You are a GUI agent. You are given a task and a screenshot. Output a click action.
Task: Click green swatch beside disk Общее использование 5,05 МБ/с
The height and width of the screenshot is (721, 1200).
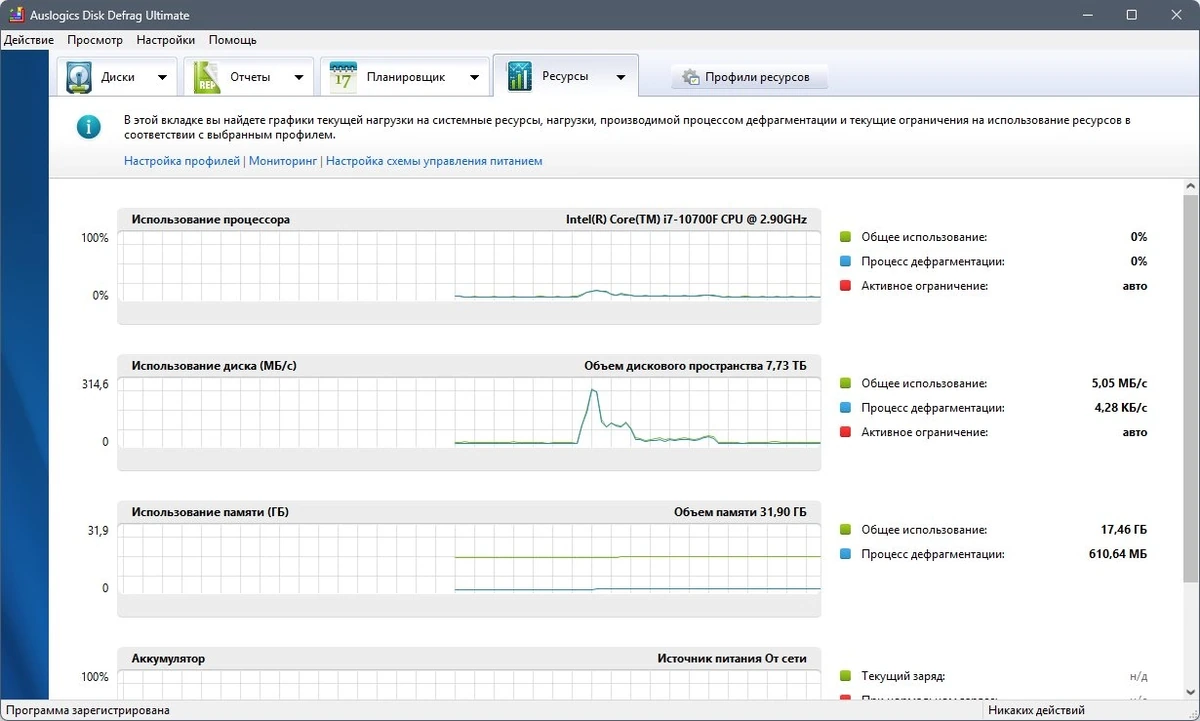pyautogui.click(x=845, y=383)
